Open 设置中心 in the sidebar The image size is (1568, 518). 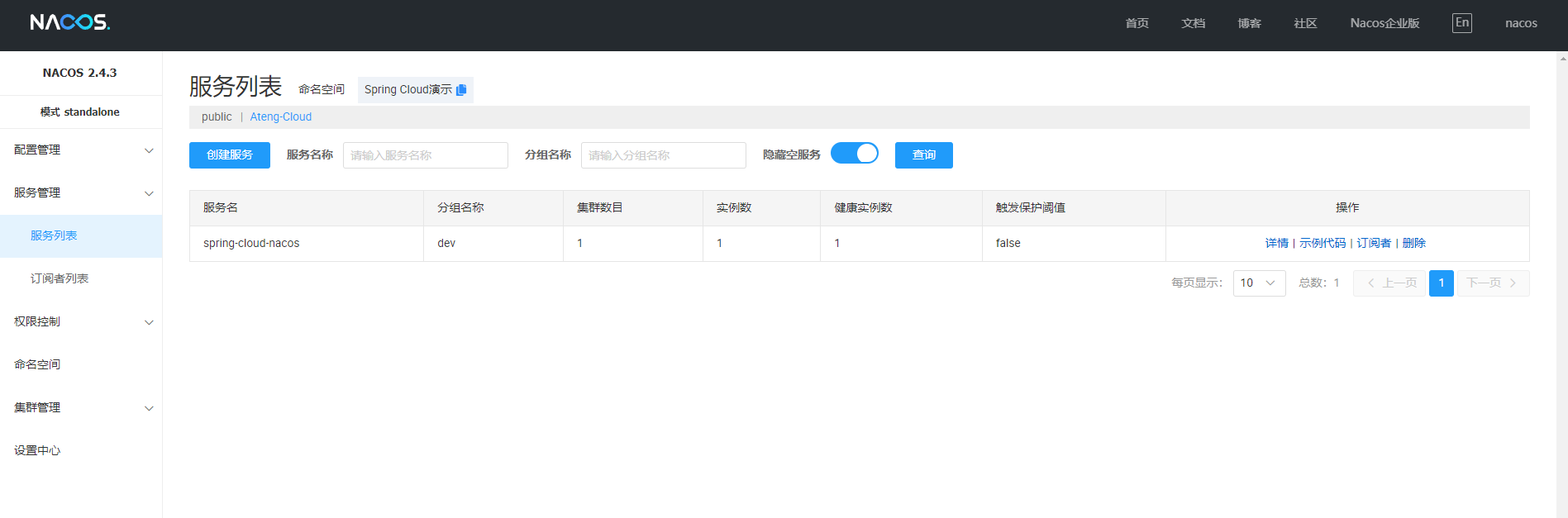click(37, 451)
